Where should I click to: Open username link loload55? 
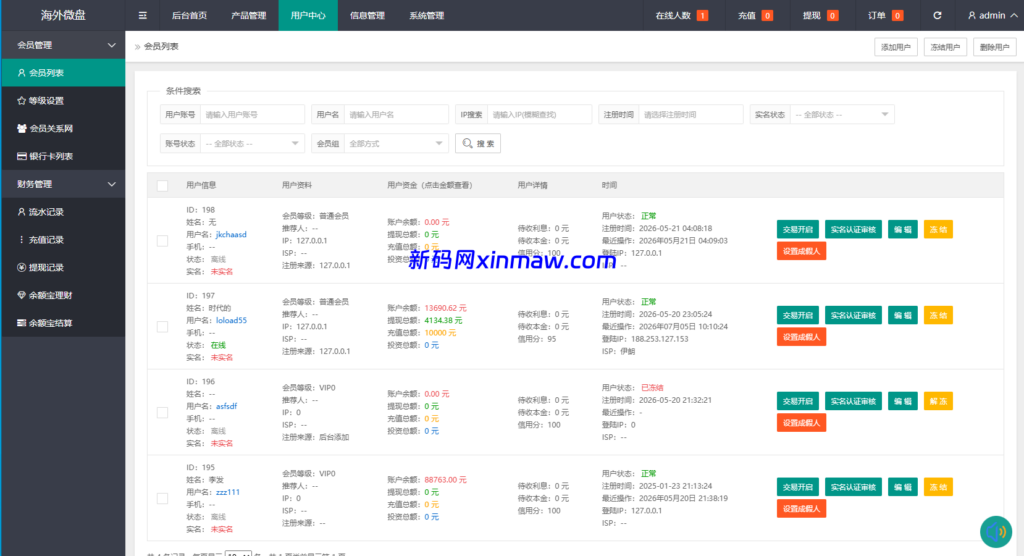pyautogui.click(x=231, y=320)
